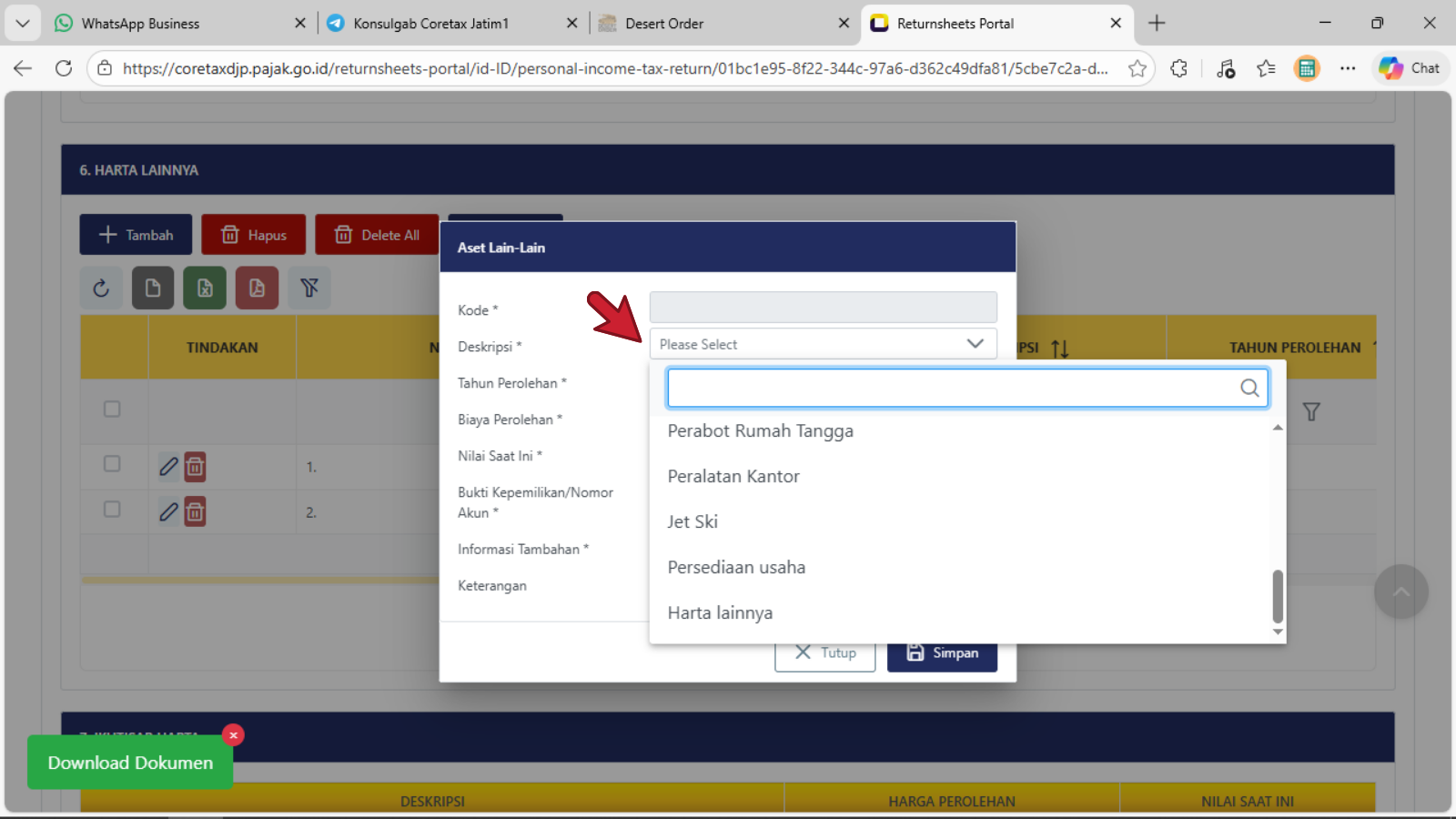Switch to the WhatsApp Business tab

click(140, 24)
